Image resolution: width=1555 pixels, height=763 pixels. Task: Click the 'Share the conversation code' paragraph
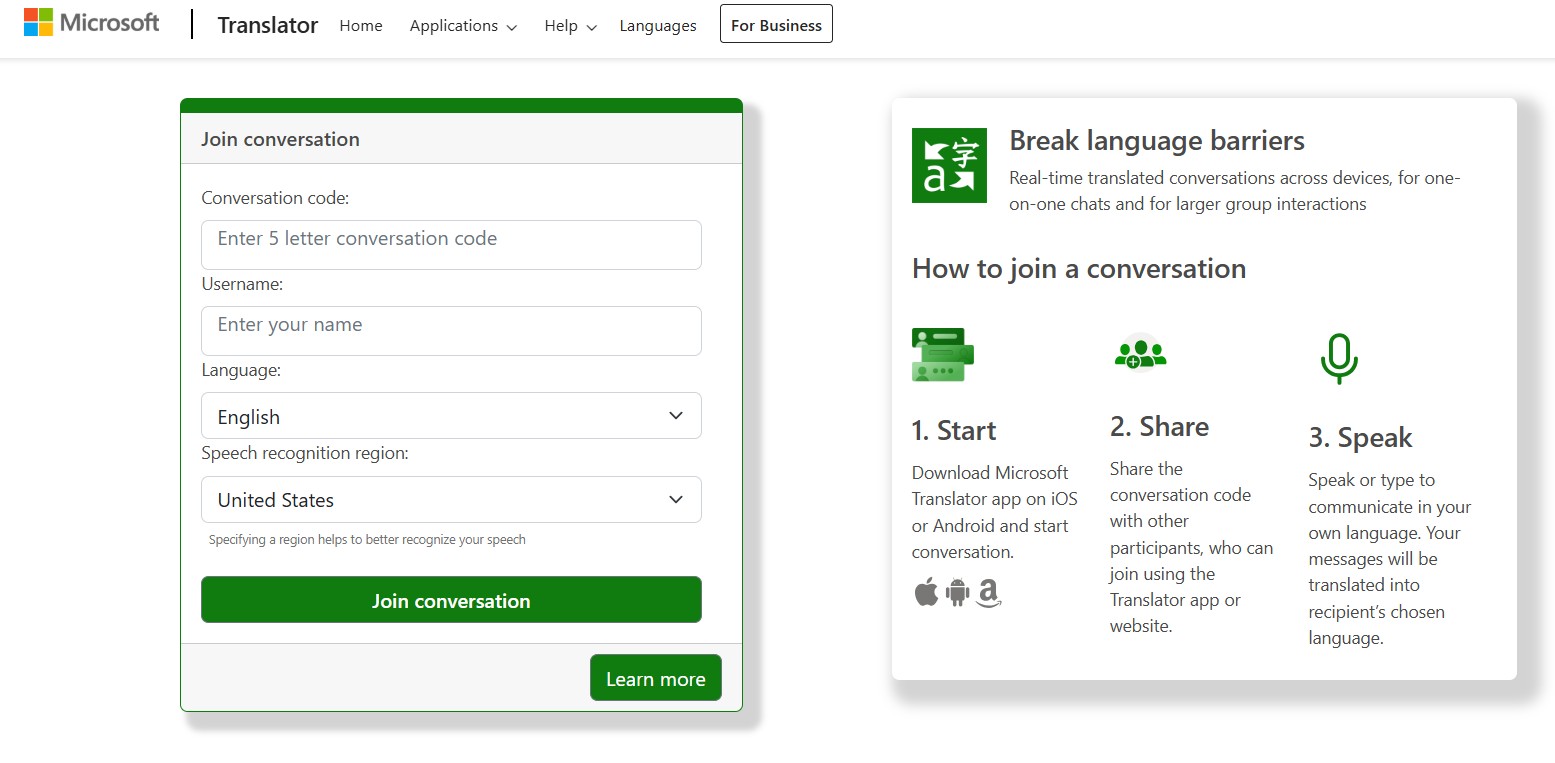click(x=1191, y=547)
